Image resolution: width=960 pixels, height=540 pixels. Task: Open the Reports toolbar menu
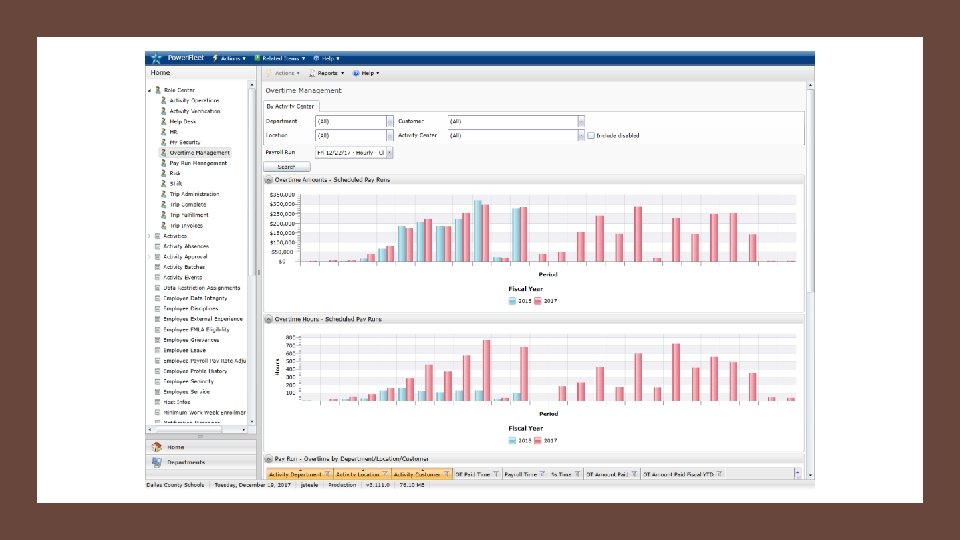[326, 73]
